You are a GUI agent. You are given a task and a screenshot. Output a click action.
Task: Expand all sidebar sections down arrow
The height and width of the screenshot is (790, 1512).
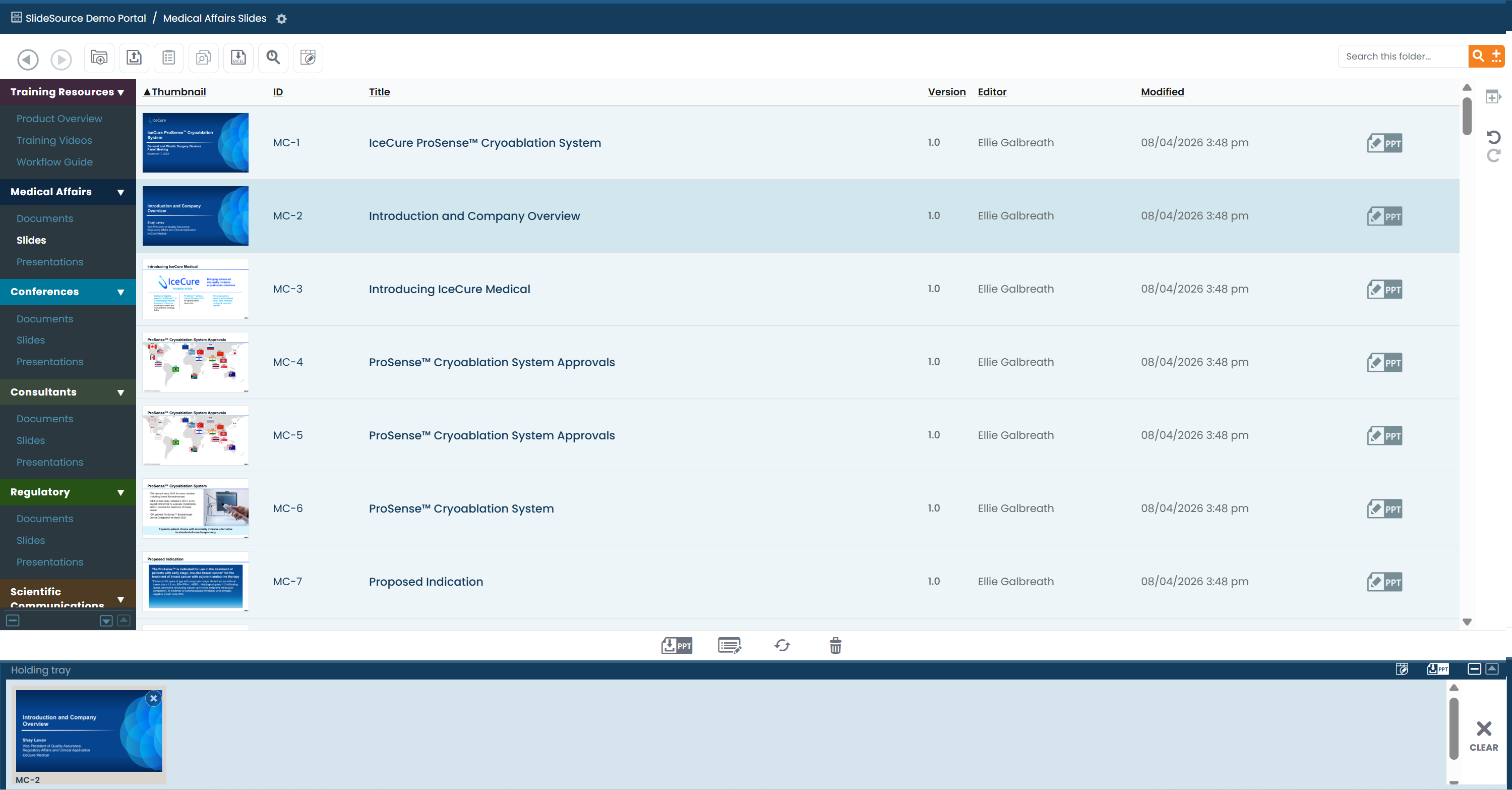(106, 621)
